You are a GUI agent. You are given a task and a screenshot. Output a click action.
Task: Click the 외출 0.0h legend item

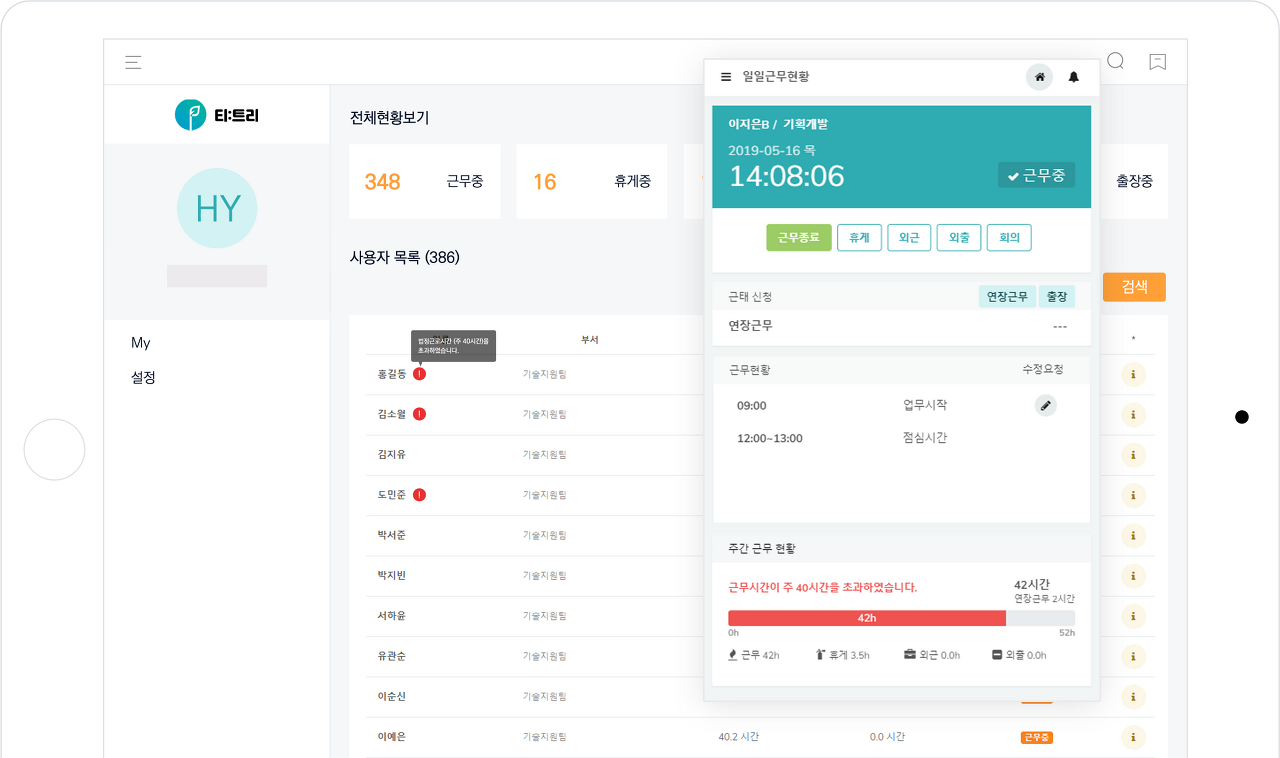pos(1019,655)
